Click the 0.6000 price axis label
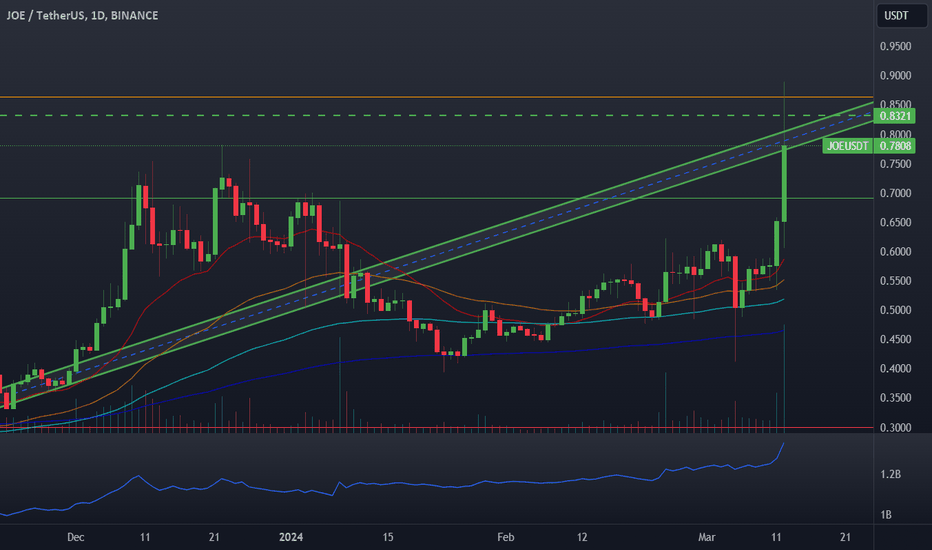Image resolution: width=932 pixels, height=550 pixels. [895, 252]
